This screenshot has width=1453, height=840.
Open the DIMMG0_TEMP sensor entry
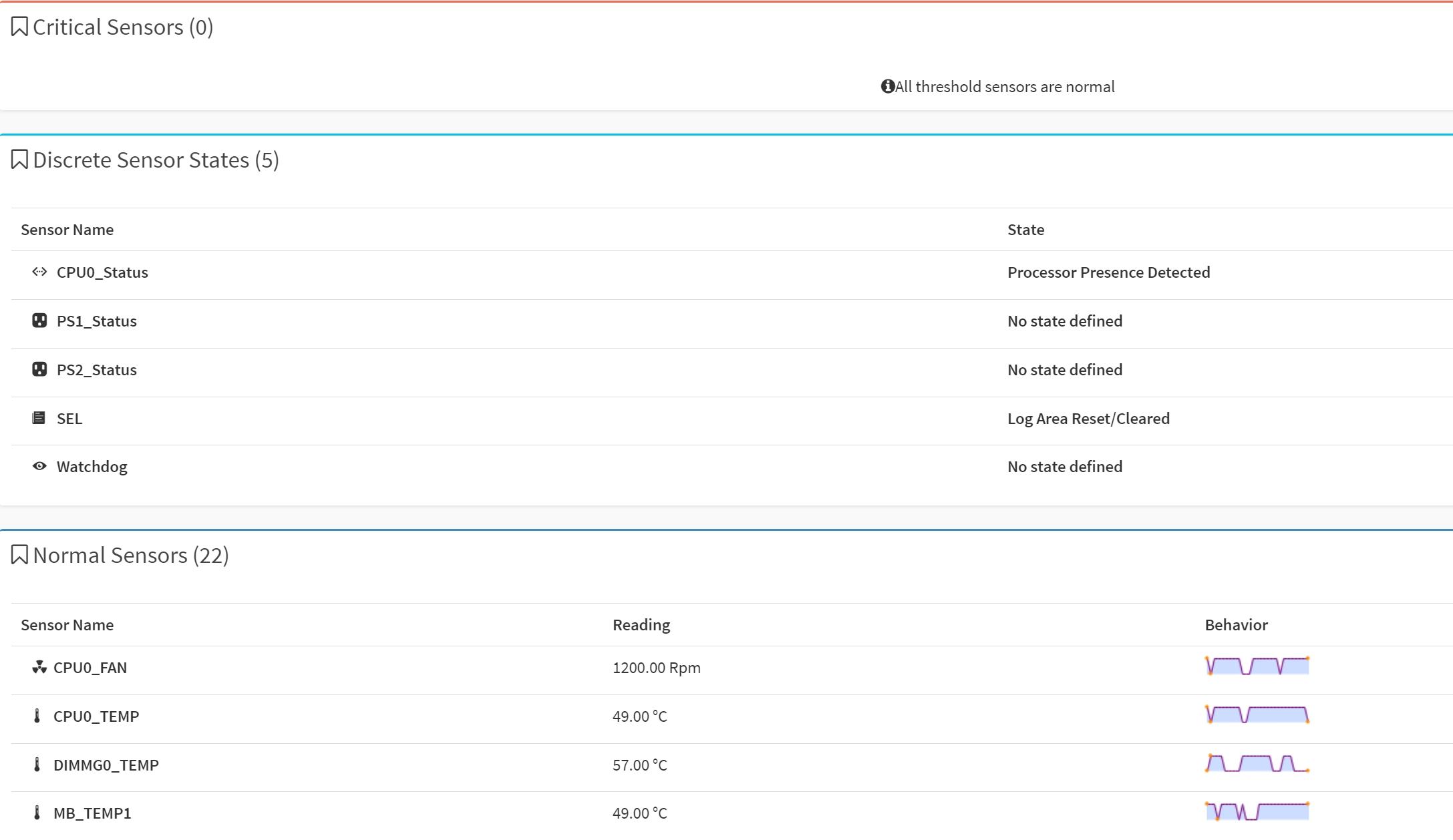[106, 765]
